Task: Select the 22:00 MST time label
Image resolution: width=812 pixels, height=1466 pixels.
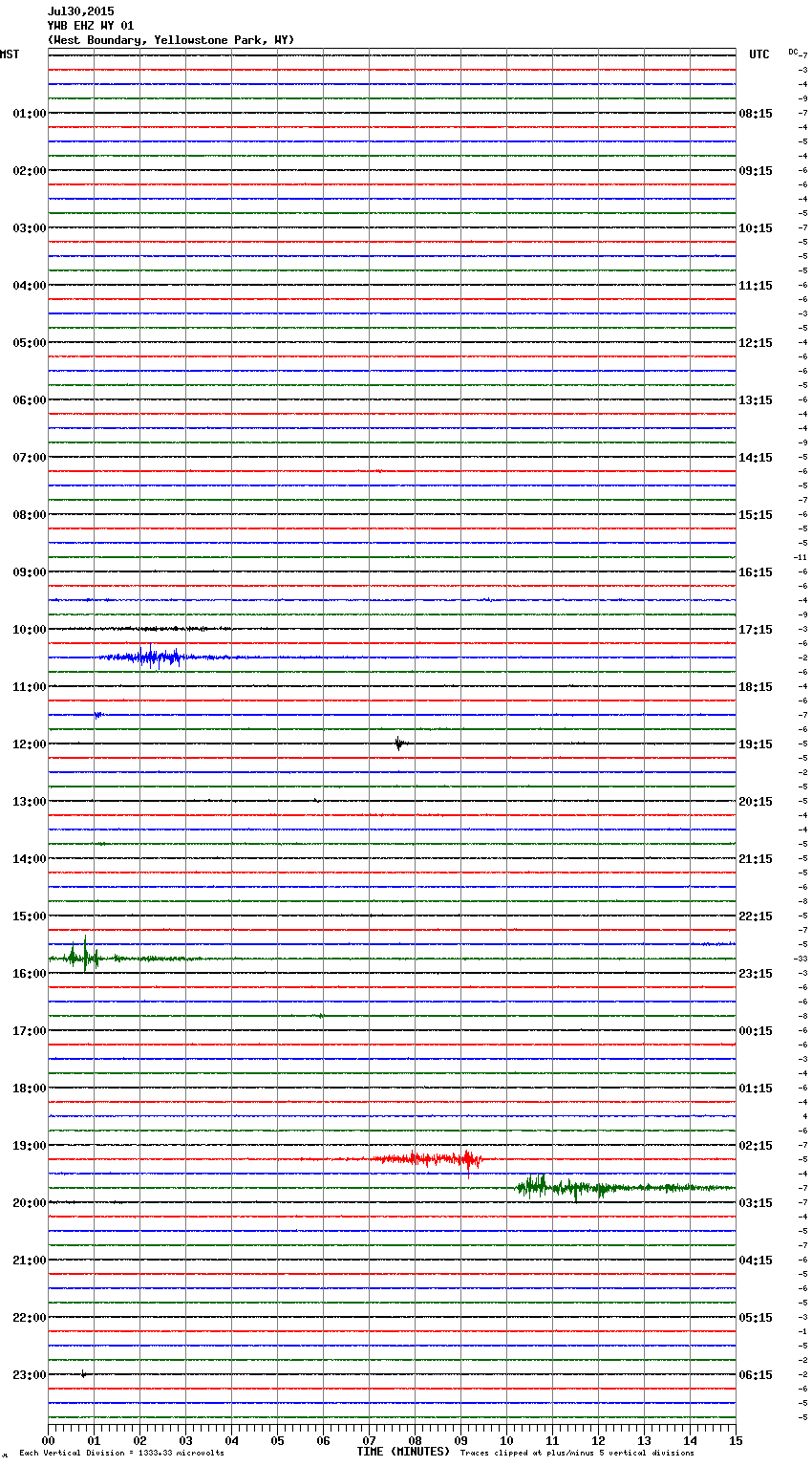Action: pos(30,1318)
